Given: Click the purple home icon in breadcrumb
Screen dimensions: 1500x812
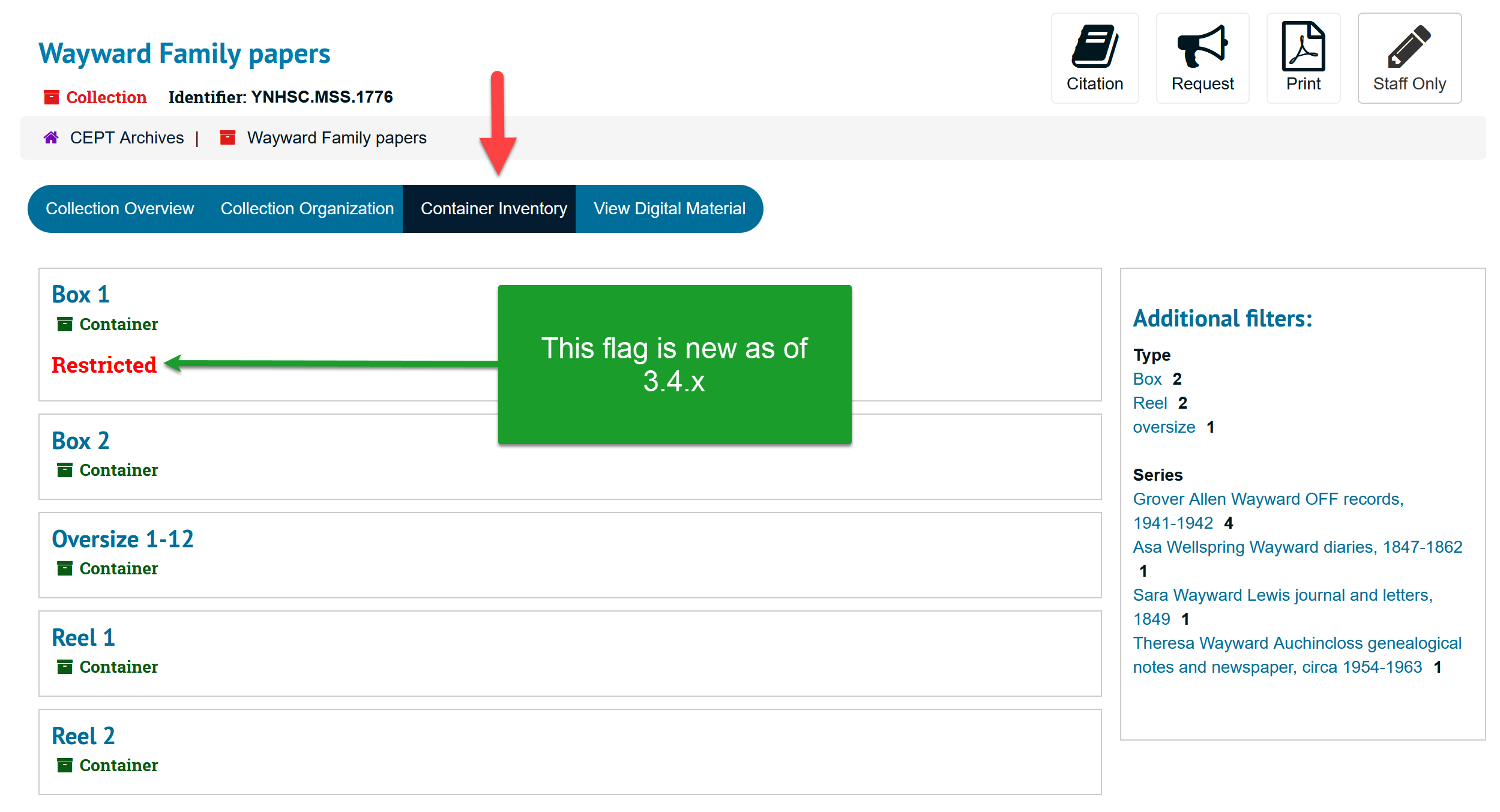Looking at the screenshot, I should pyautogui.click(x=51, y=138).
